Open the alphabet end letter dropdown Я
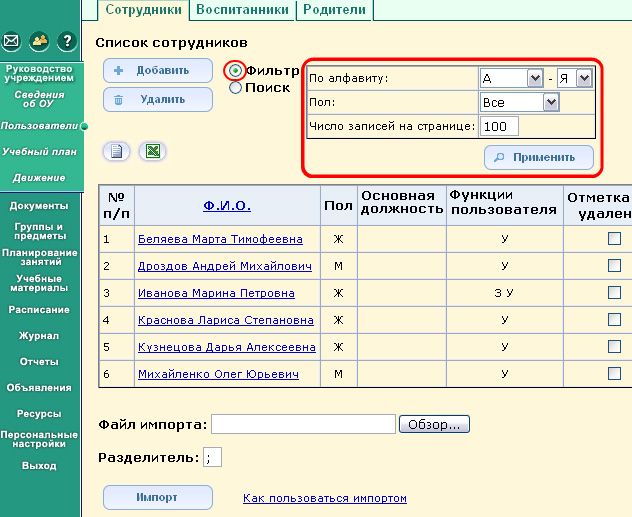The image size is (632, 517). (574, 78)
